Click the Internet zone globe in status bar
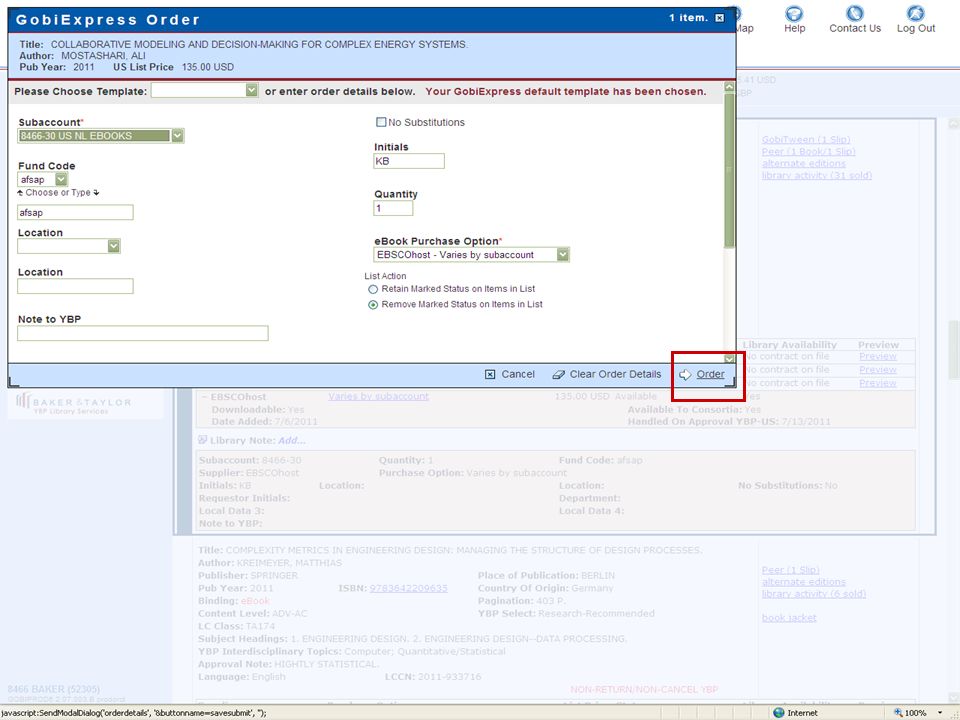 [x=778, y=713]
